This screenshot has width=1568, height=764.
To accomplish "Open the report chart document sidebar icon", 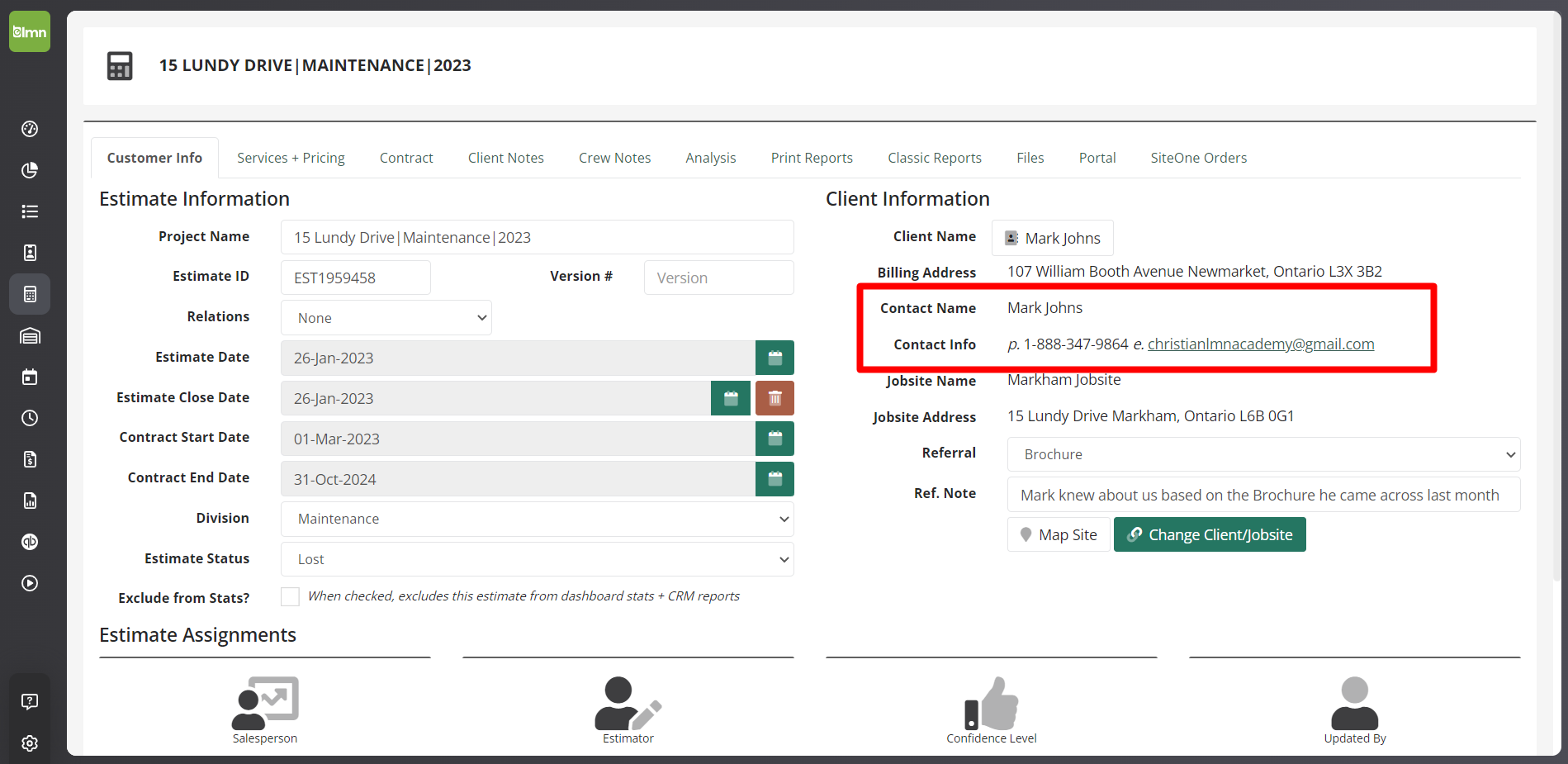I will [30, 501].
